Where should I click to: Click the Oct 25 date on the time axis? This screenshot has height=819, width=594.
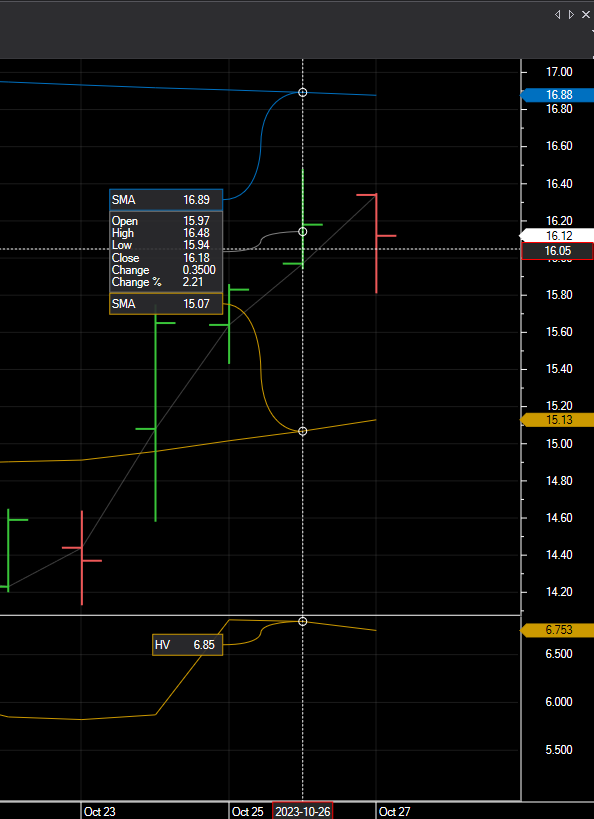pos(248,812)
